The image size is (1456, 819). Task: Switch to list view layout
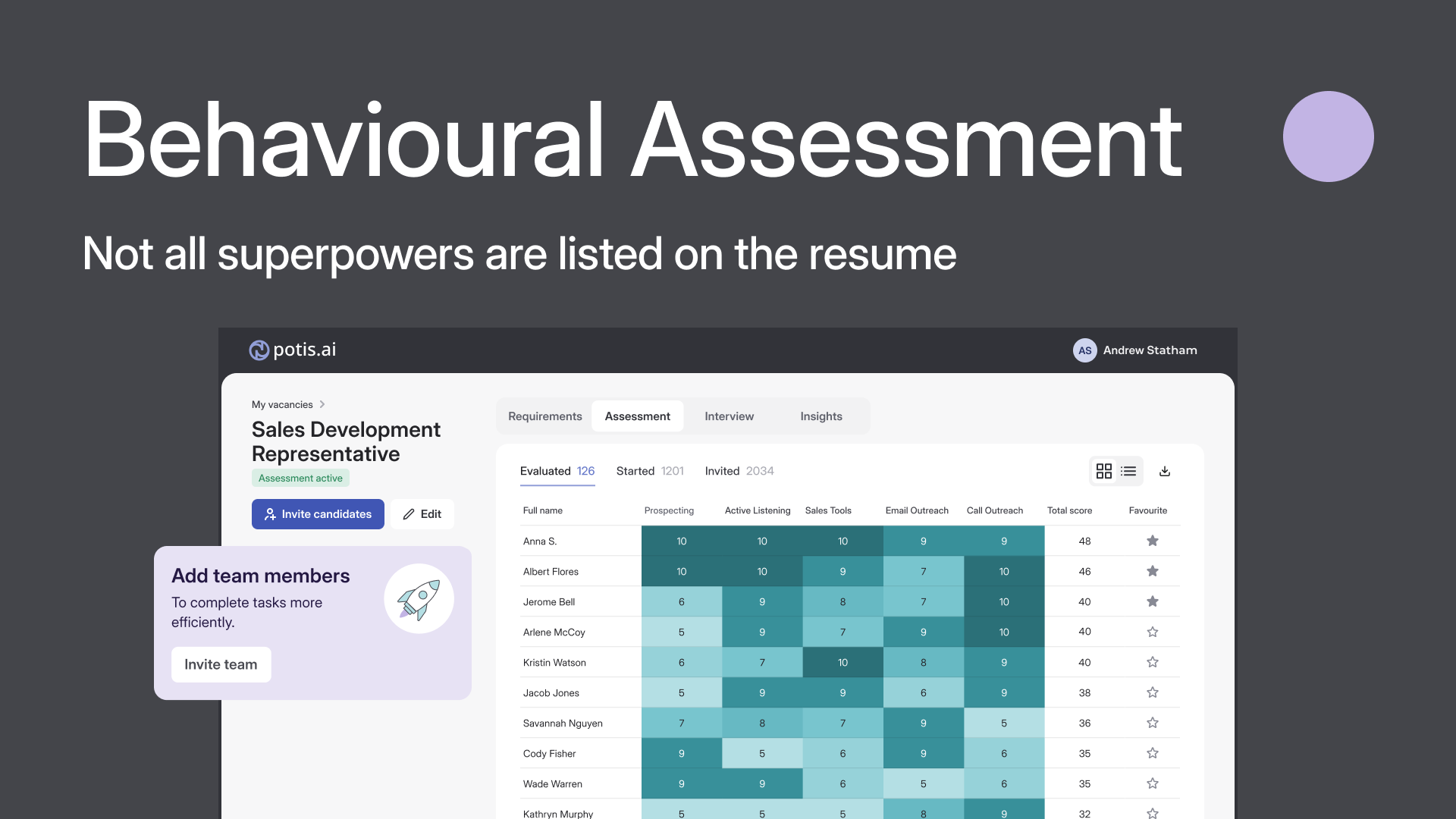click(x=1128, y=471)
